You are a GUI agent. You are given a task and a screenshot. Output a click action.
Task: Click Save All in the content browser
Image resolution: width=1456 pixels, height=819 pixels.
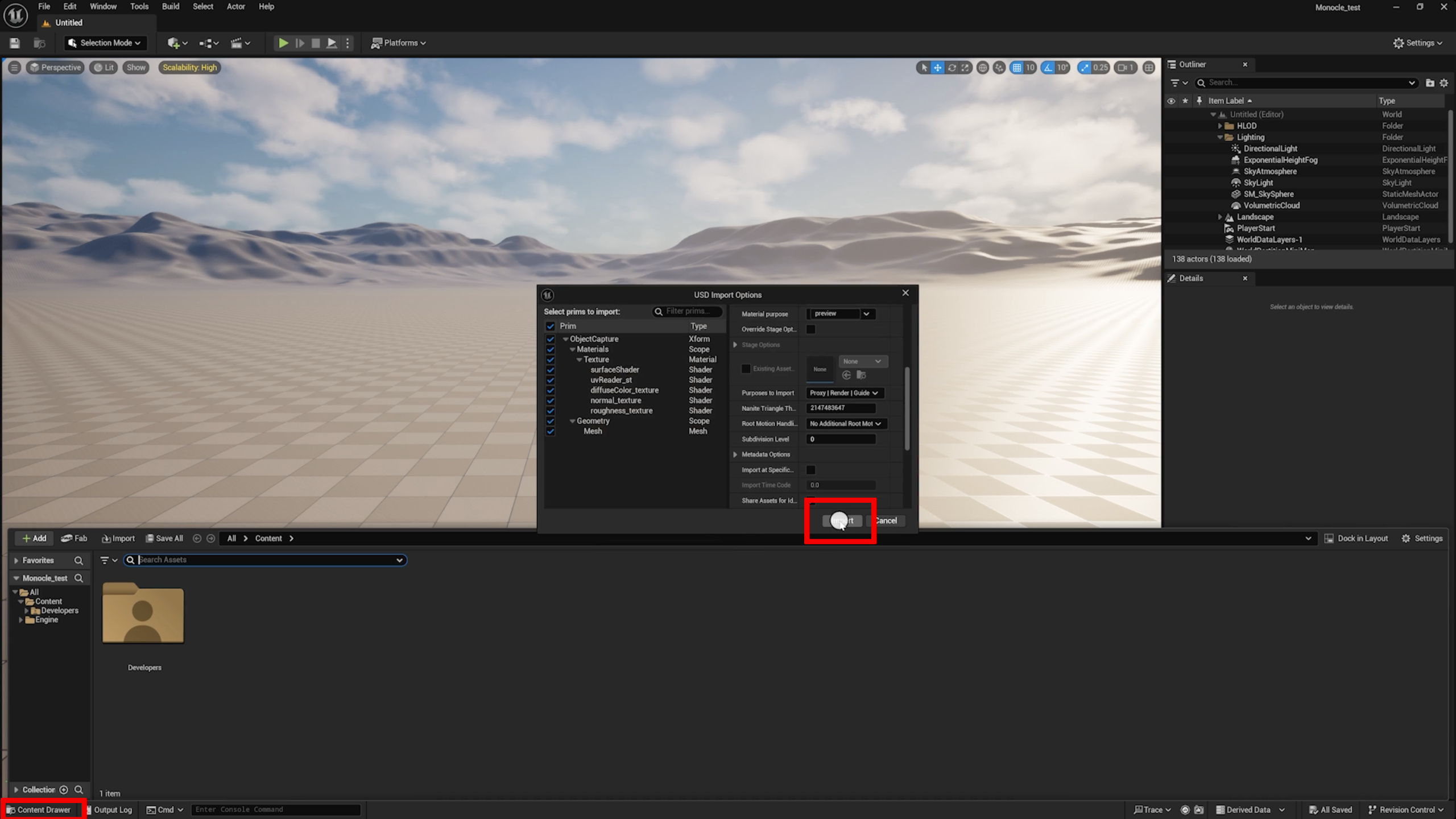tap(164, 538)
